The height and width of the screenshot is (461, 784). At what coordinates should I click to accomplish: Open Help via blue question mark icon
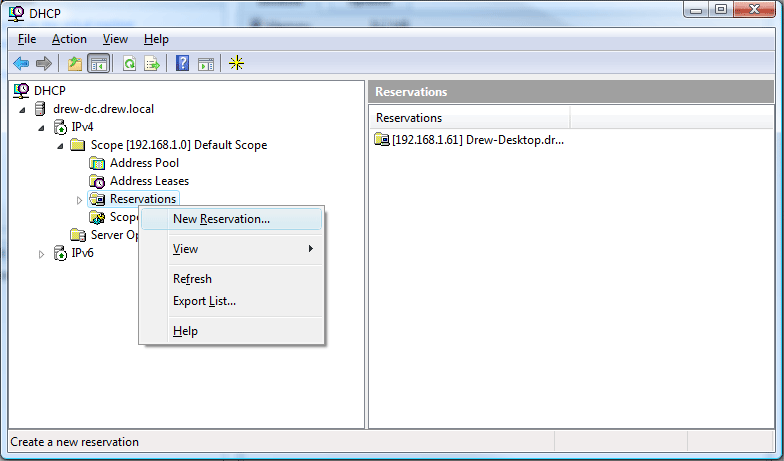[182, 64]
